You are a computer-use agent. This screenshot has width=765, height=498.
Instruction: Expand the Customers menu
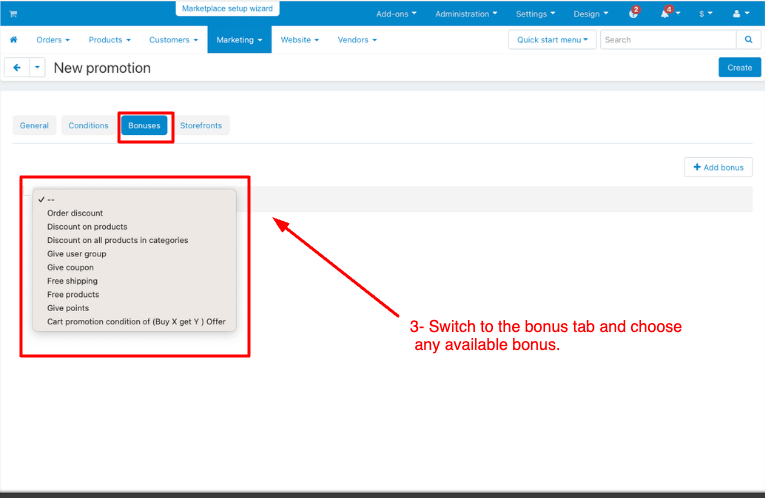click(x=173, y=40)
